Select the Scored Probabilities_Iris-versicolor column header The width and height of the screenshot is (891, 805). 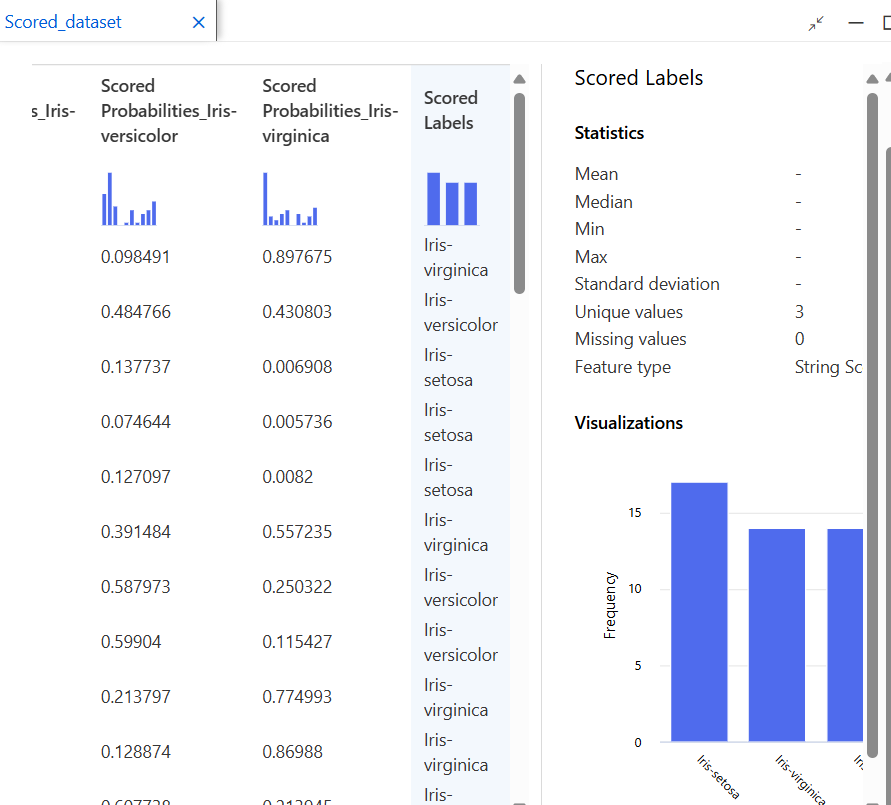click(169, 111)
